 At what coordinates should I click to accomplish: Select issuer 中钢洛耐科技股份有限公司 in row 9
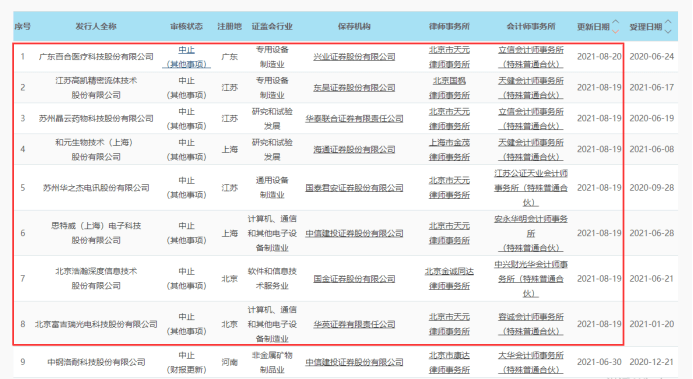click(96, 363)
